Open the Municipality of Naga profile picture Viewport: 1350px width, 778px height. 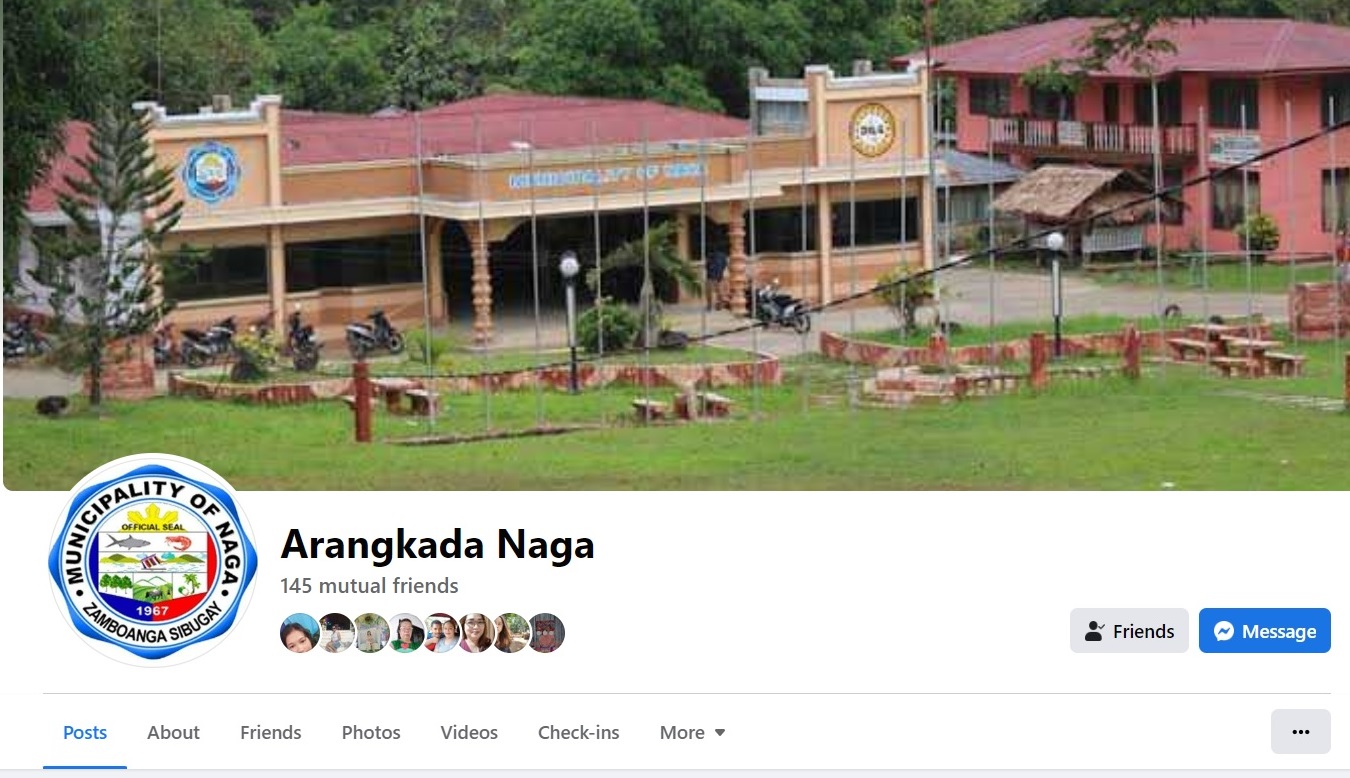coord(152,559)
